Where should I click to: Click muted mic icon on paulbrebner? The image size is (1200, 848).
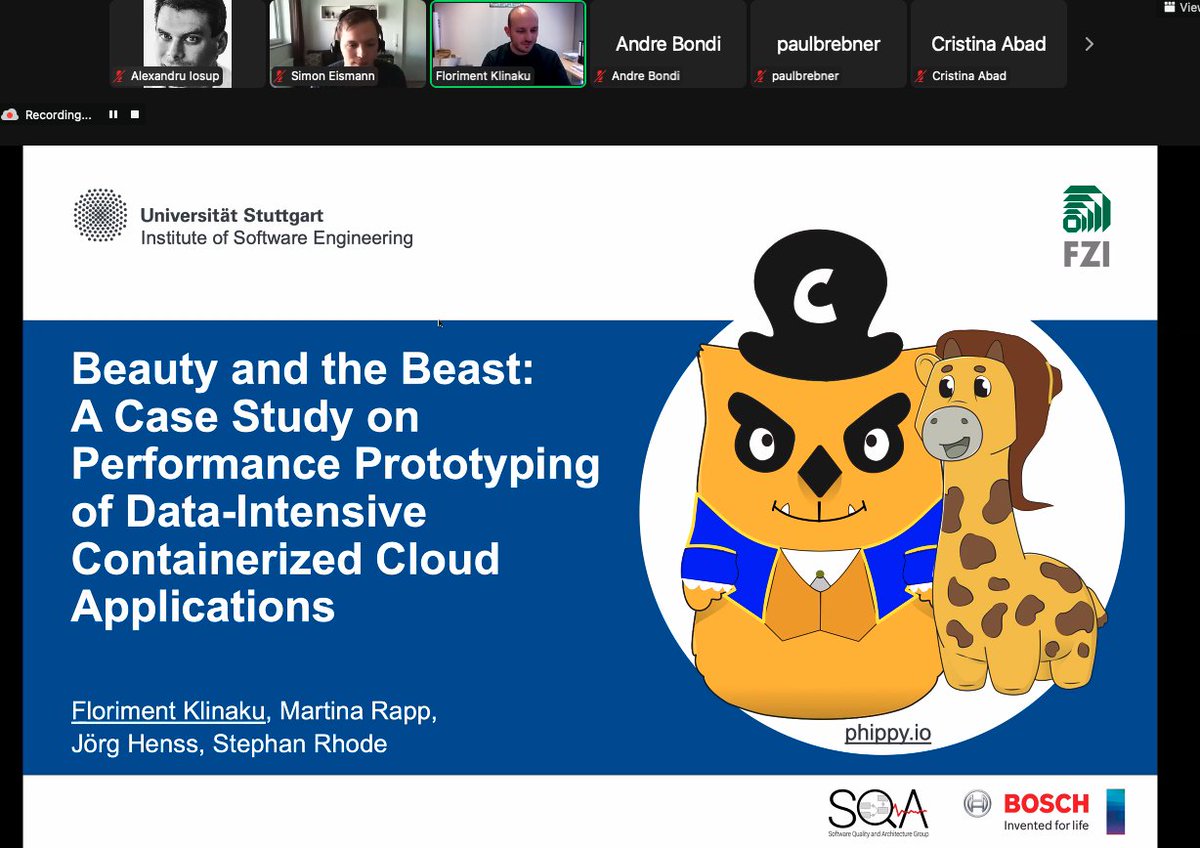(x=762, y=76)
